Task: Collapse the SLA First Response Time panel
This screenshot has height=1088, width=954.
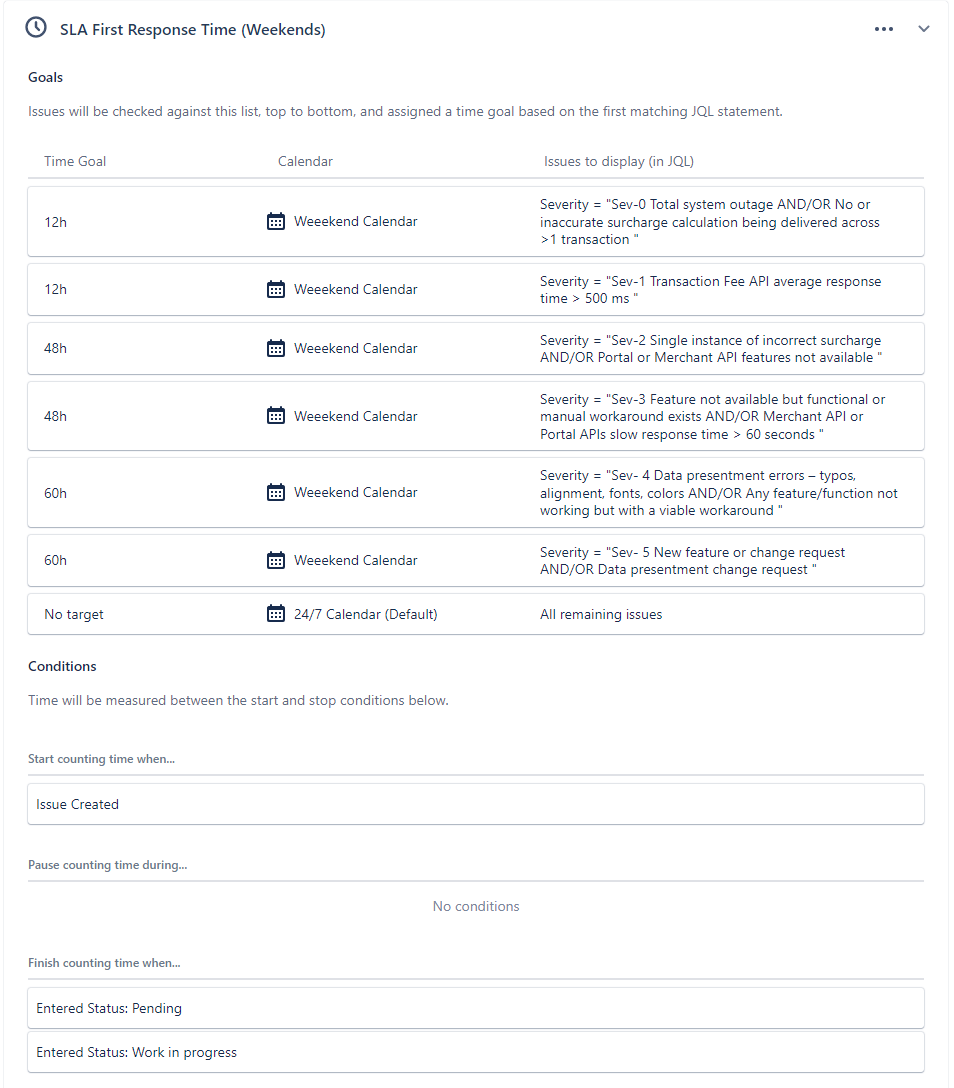Action: [x=923, y=29]
